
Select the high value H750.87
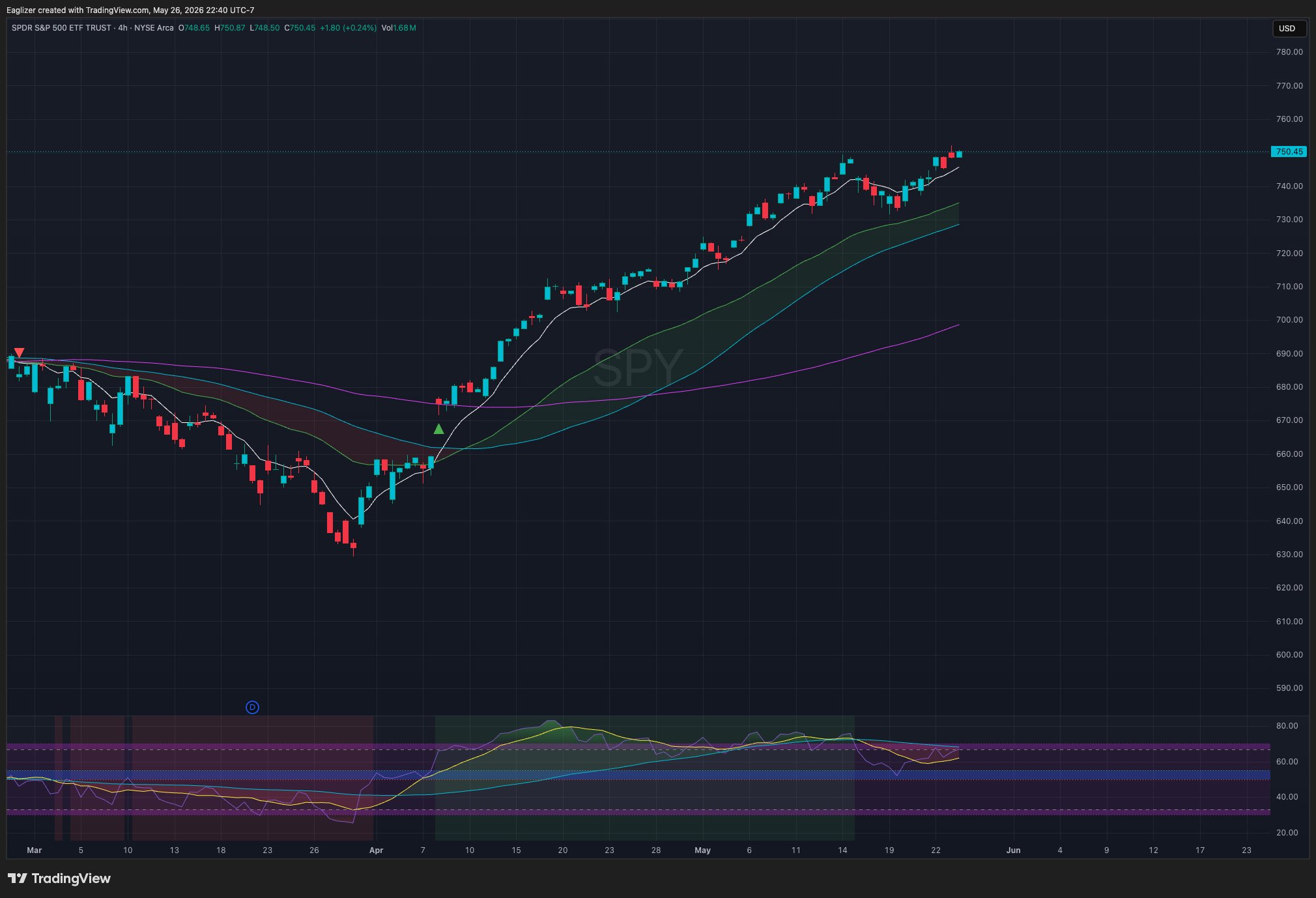[x=230, y=28]
